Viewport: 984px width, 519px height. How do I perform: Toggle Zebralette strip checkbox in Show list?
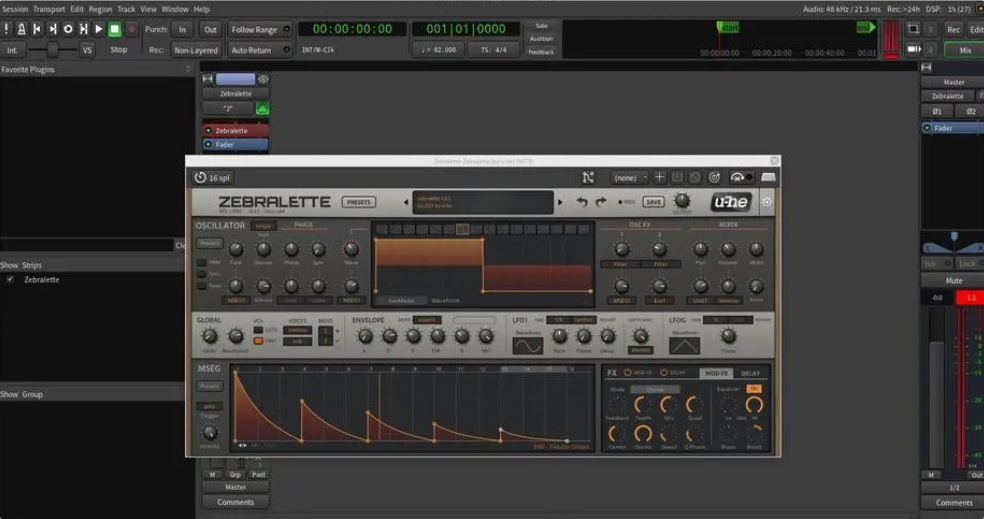(11, 279)
